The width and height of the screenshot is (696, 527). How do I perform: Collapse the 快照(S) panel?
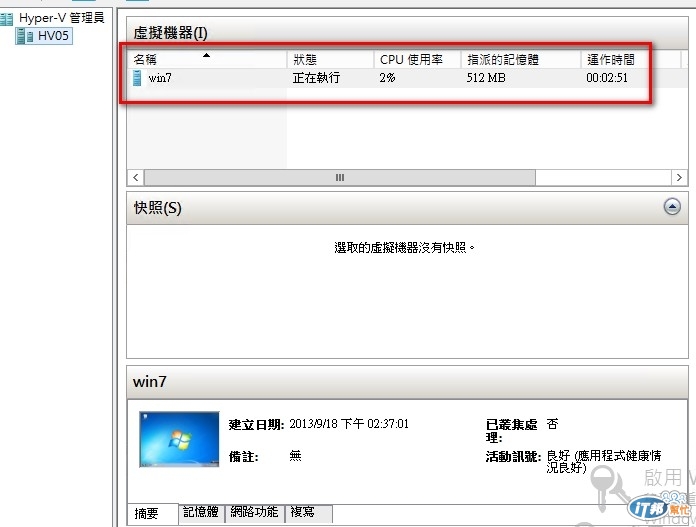[x=672, y=206]
